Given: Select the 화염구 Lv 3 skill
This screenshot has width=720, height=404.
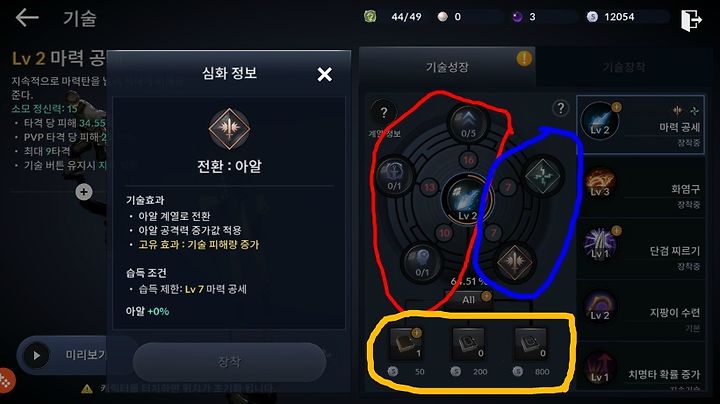Looking at the screenshot, I should (641, 187).
